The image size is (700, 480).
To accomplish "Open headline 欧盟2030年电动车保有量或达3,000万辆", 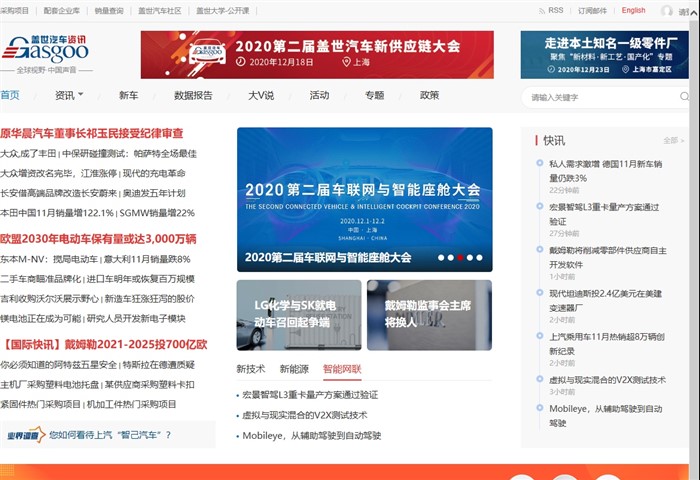I will tap(98, 239).
